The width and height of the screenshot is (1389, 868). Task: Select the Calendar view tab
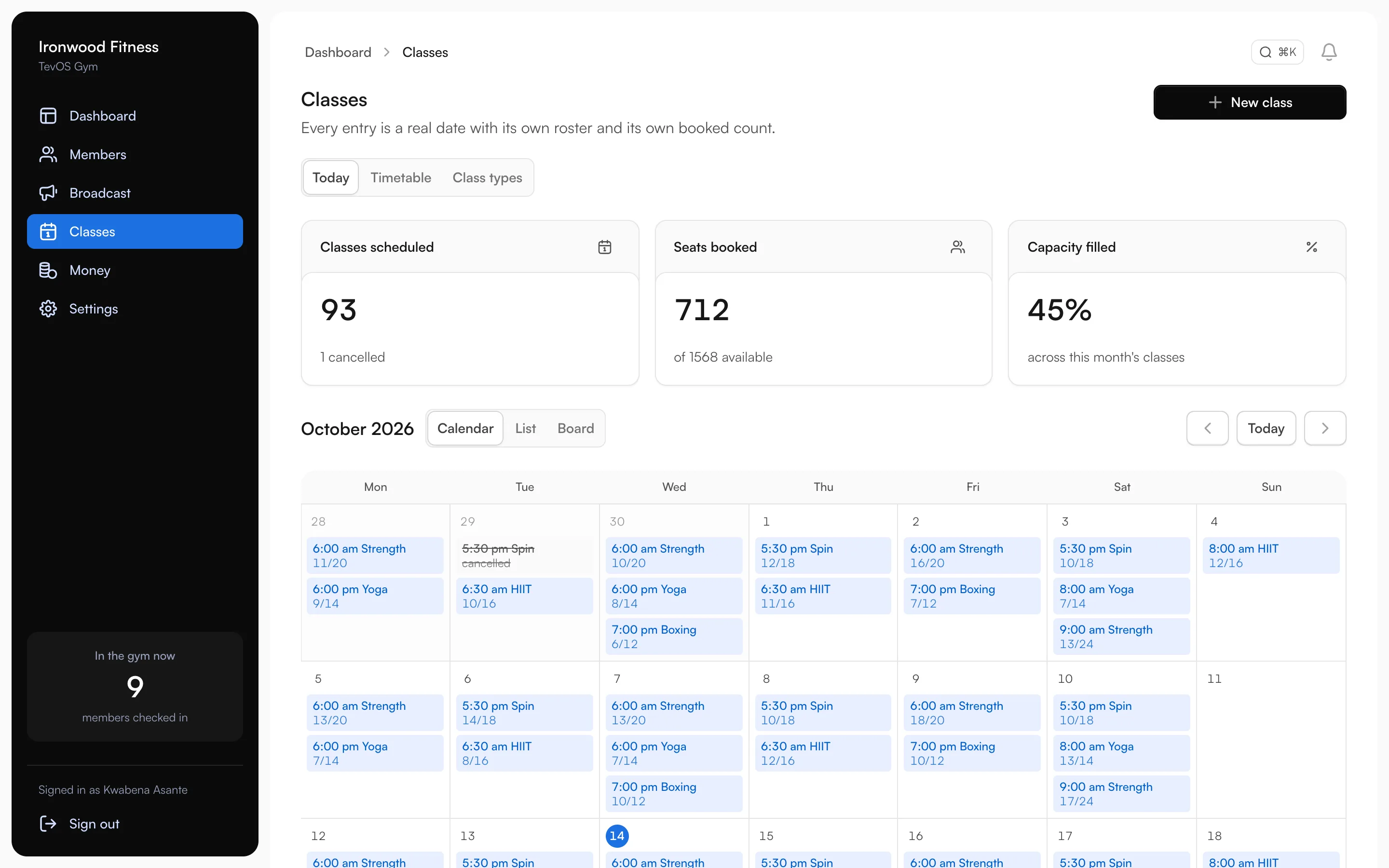[x=465, y=428]
